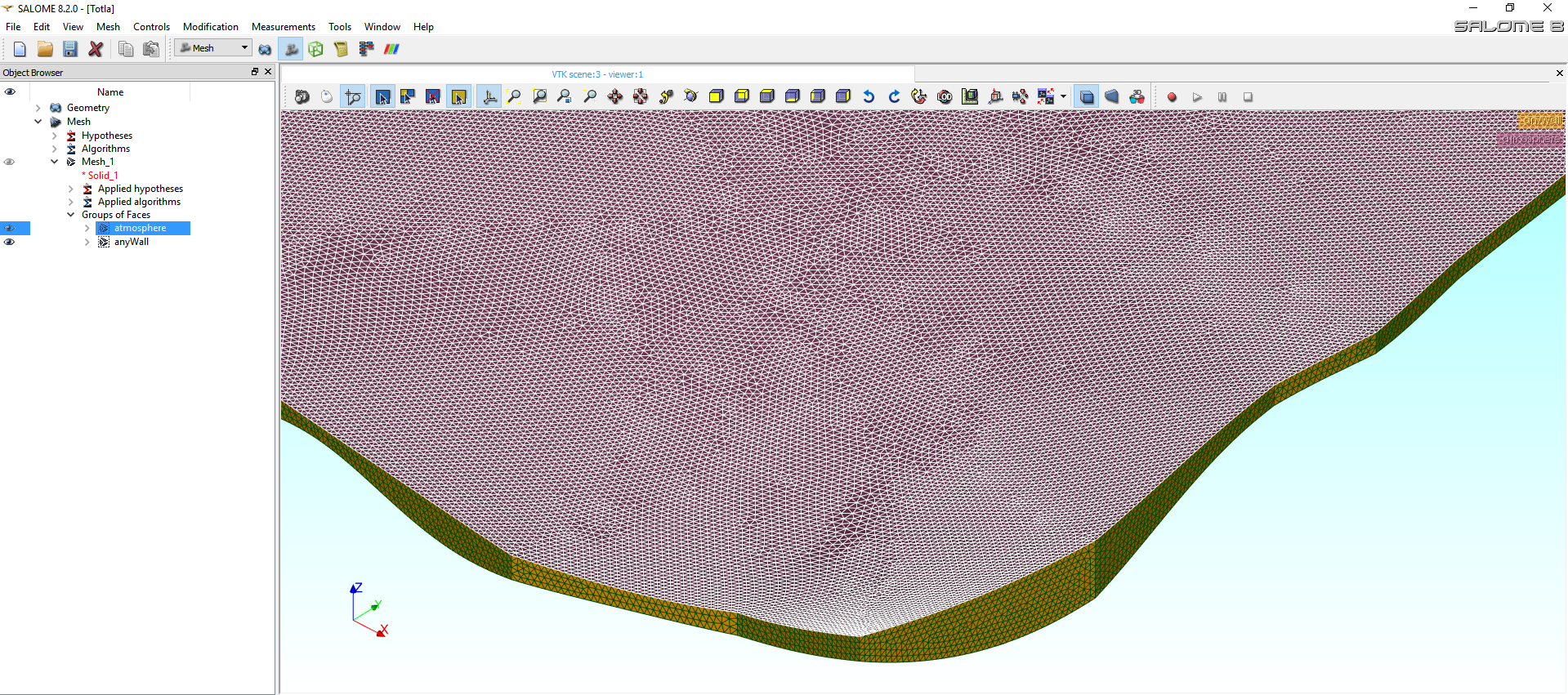1568x695 pixels.
Task: Collapse the Groups of Faces node
Action: (x=71, y=215)
